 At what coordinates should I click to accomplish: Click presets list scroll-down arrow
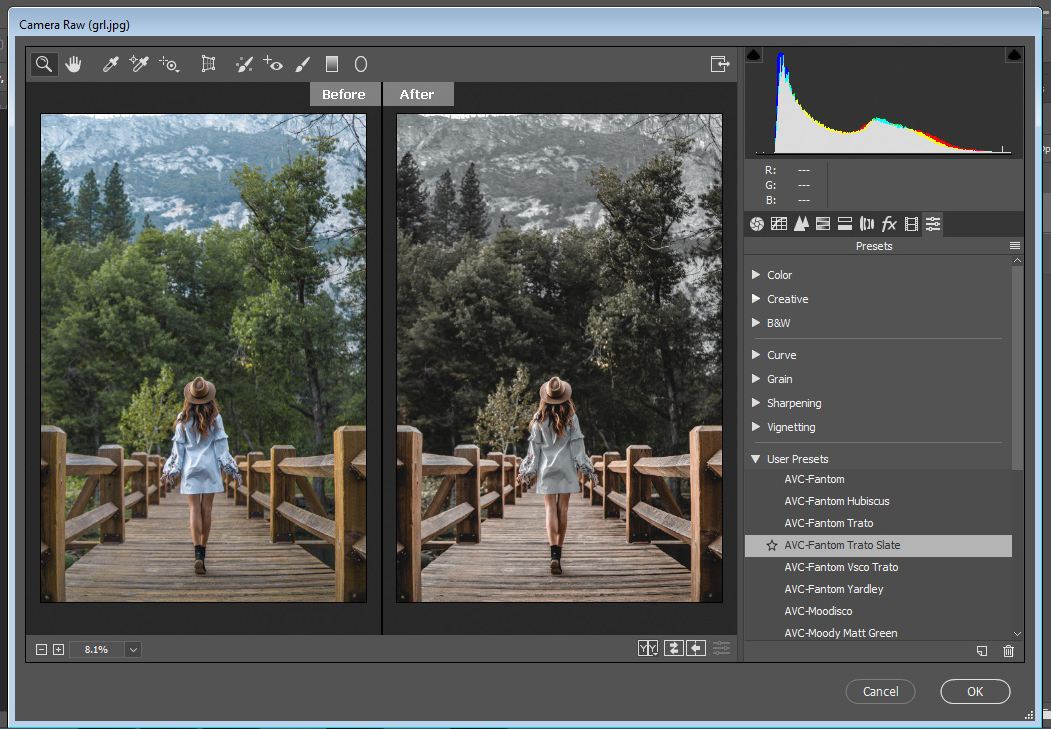tap(1017, 633)
